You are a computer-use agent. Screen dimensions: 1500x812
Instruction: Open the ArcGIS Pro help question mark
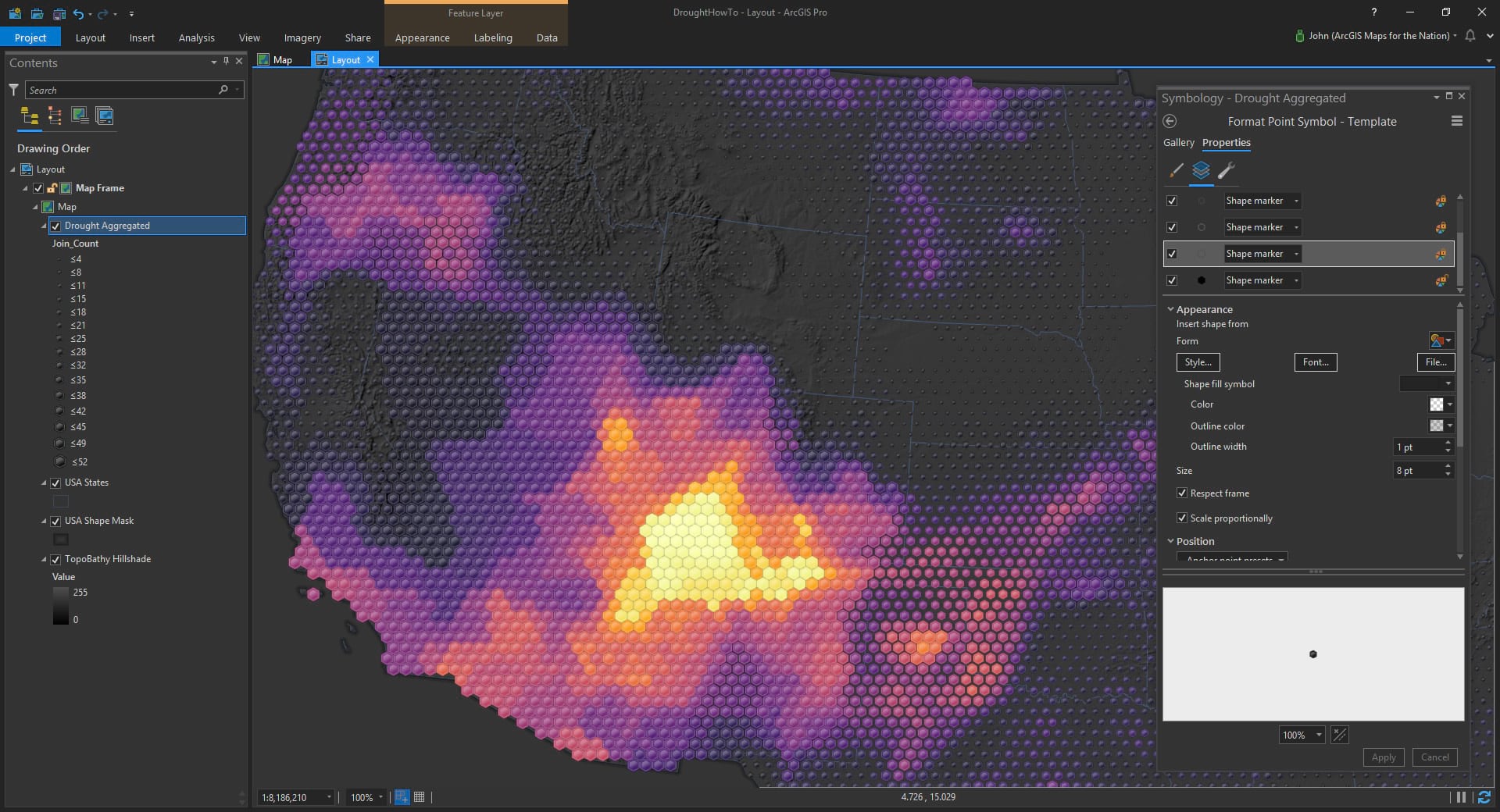click(1374, 12)
